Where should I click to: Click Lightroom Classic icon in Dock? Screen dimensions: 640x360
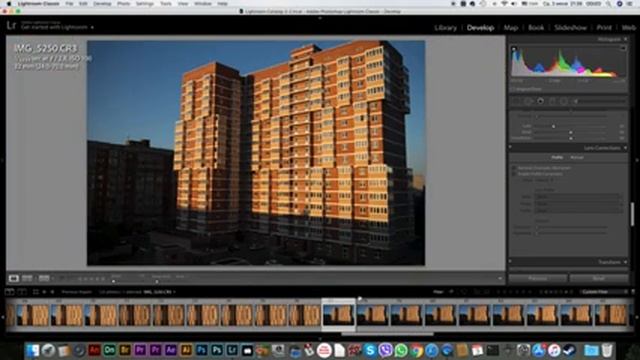pos(232,350)
